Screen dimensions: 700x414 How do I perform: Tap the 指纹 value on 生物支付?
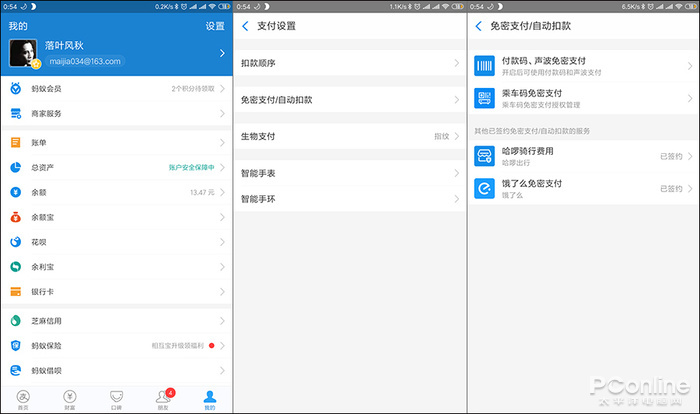442,136
